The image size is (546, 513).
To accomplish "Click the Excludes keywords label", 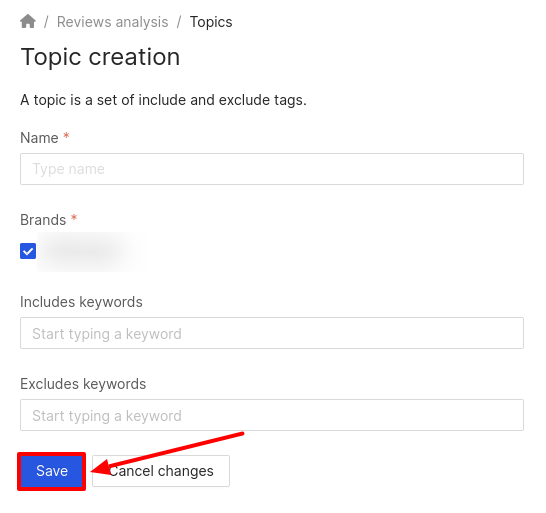I will 83,384.
